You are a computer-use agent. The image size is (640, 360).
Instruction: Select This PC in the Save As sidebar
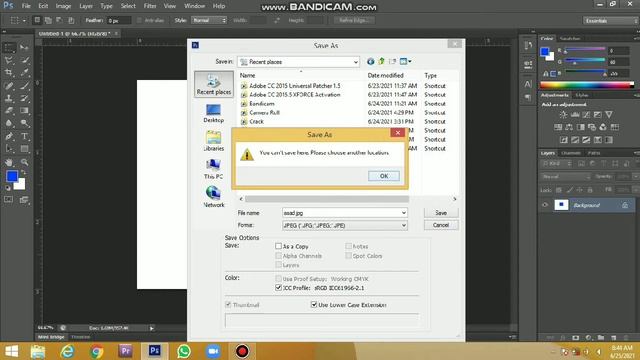pos(213,169)
